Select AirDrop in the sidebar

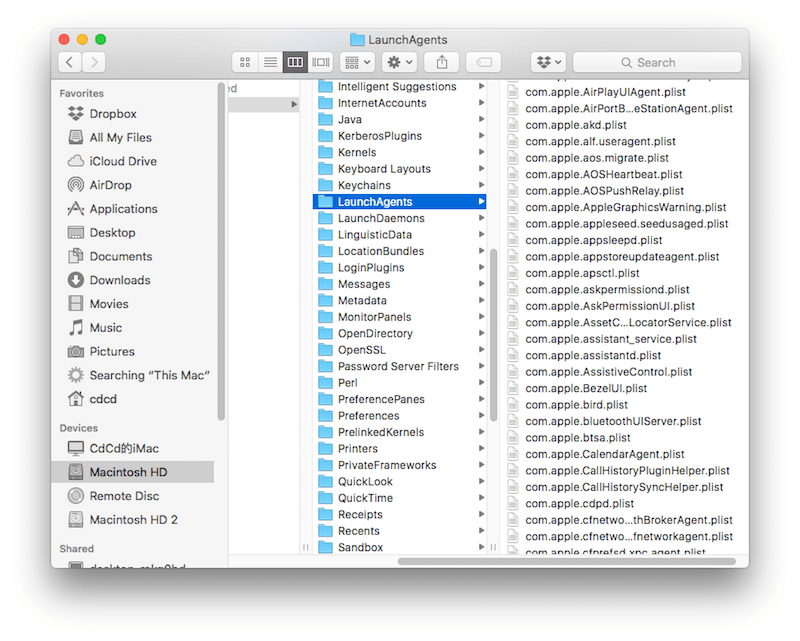point(133,185)
